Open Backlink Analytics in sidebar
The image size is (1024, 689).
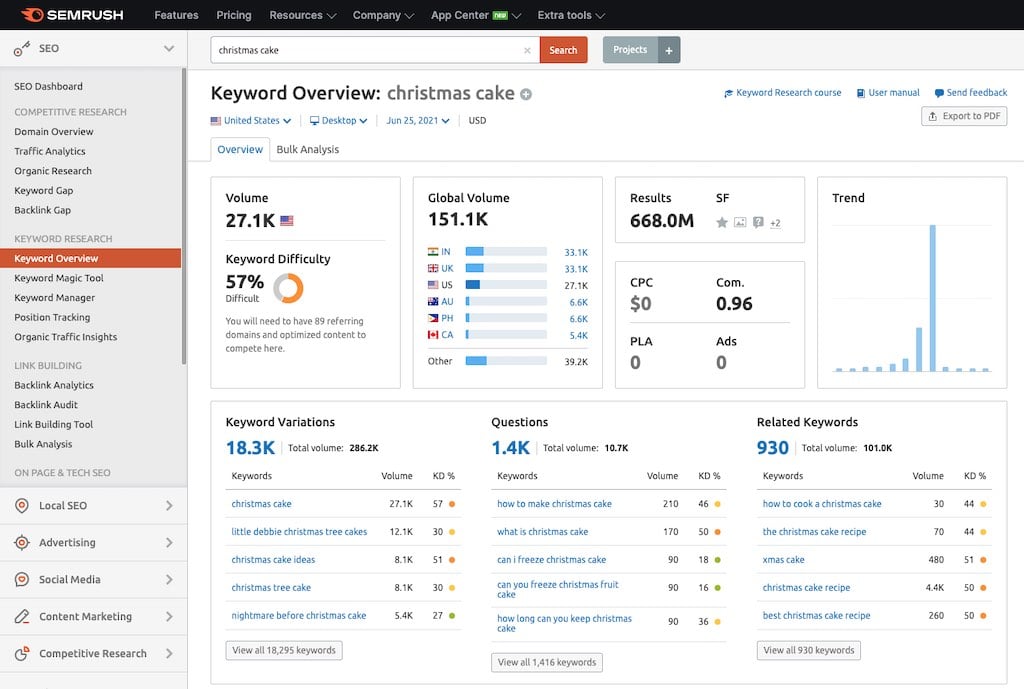click(54, 385)
